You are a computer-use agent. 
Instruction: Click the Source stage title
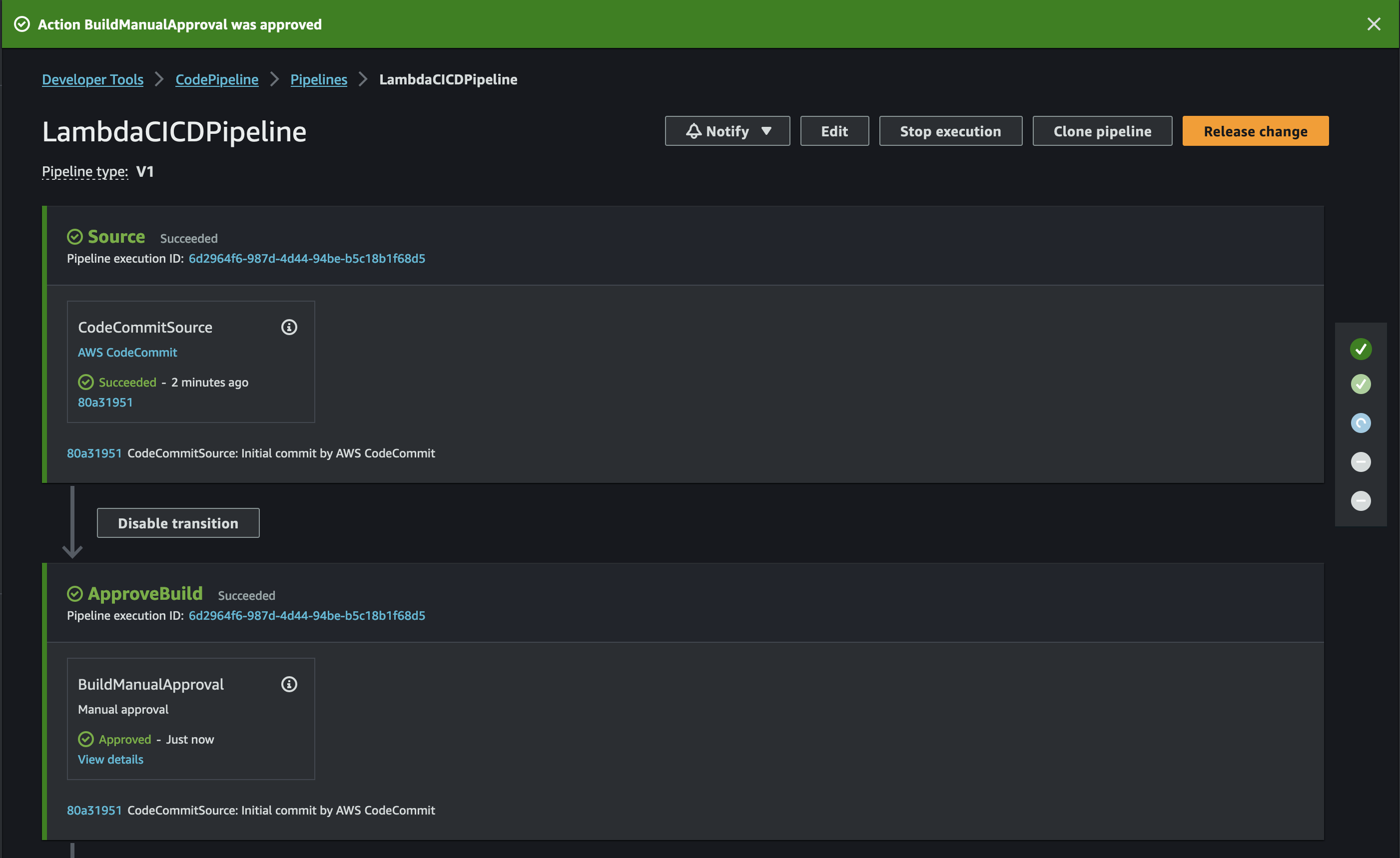pos(116,236)
